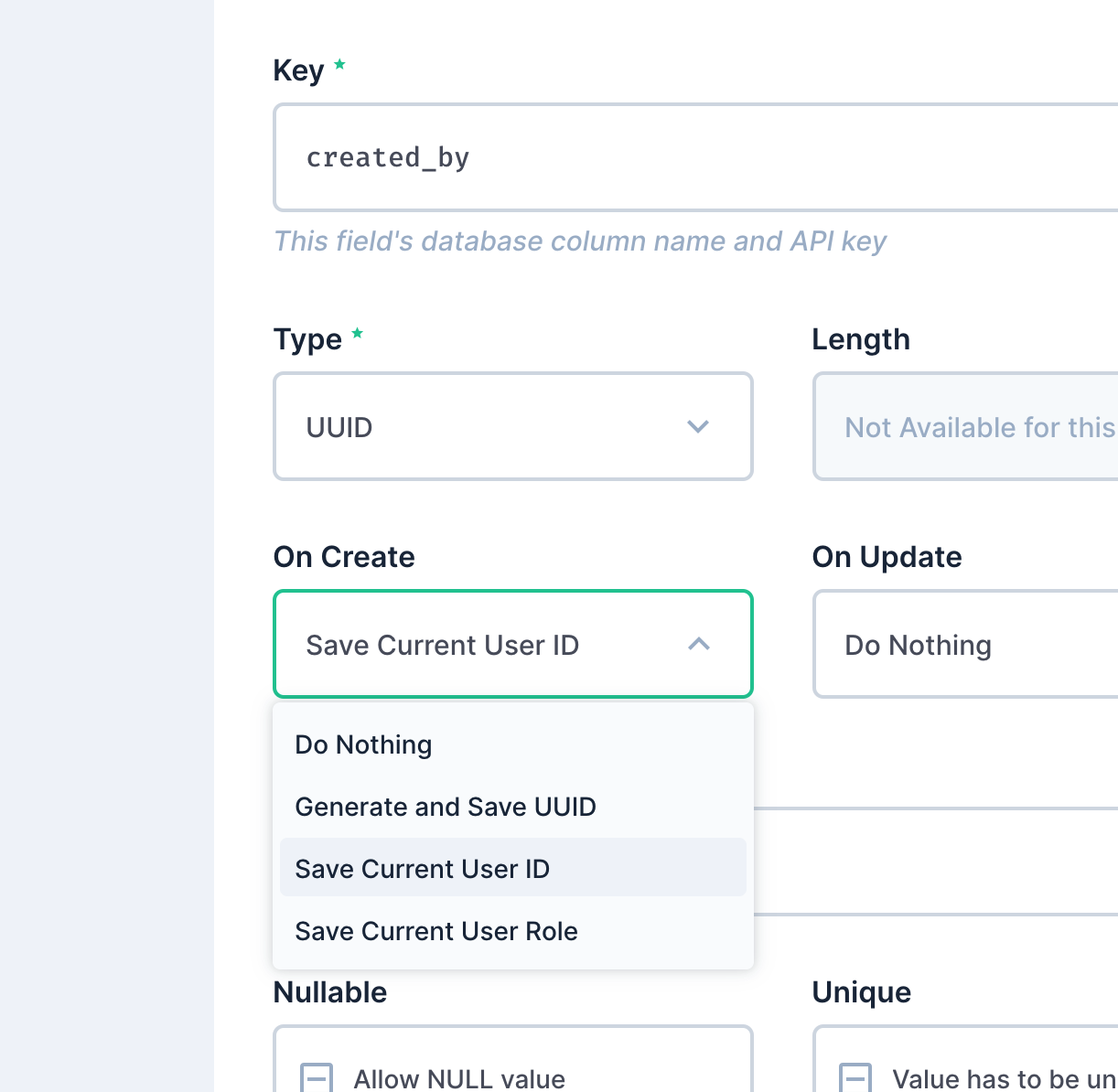
Task: Click the left sidebar panel area
Action: point(105,546)
